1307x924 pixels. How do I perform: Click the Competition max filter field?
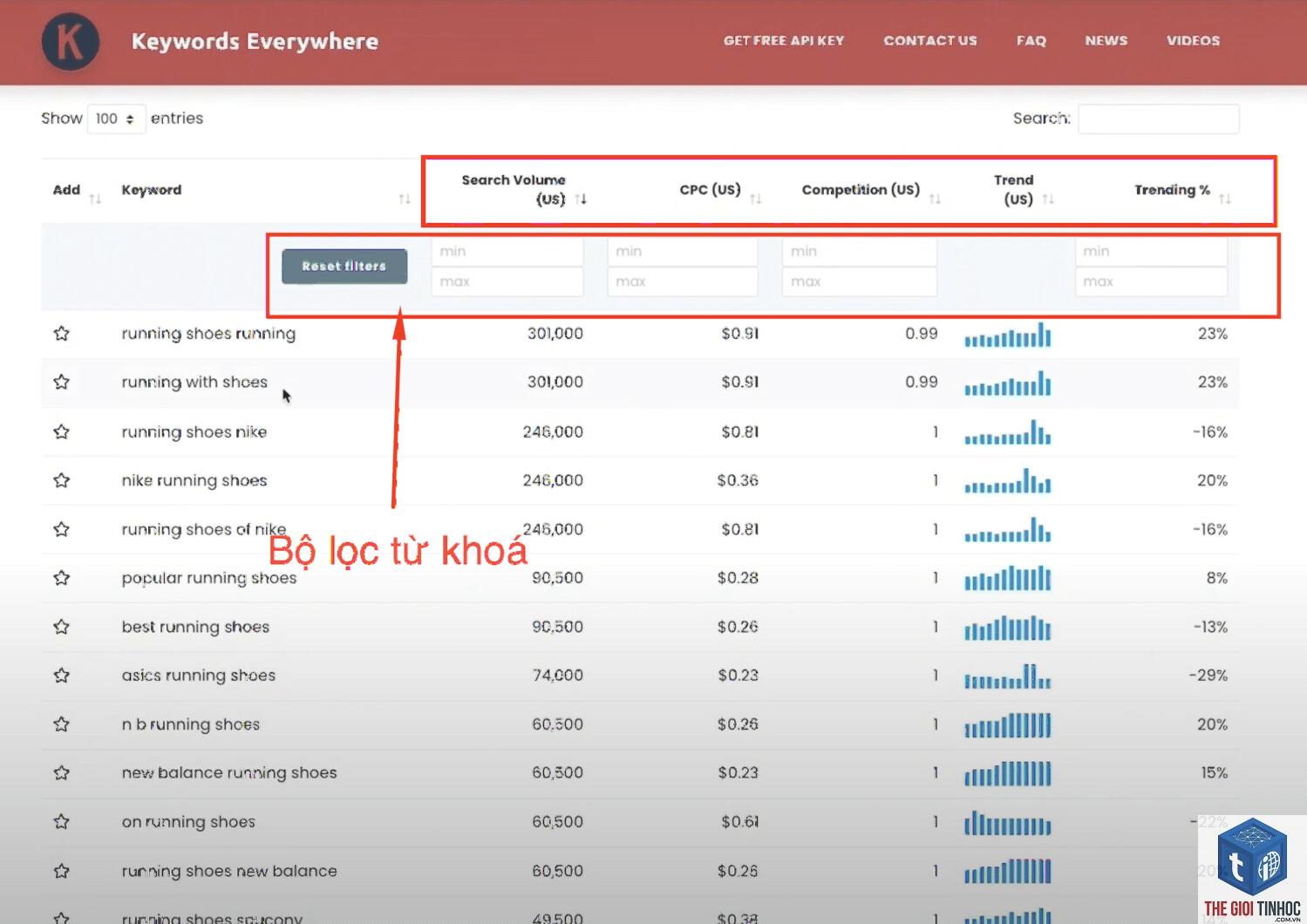[860, 282]
